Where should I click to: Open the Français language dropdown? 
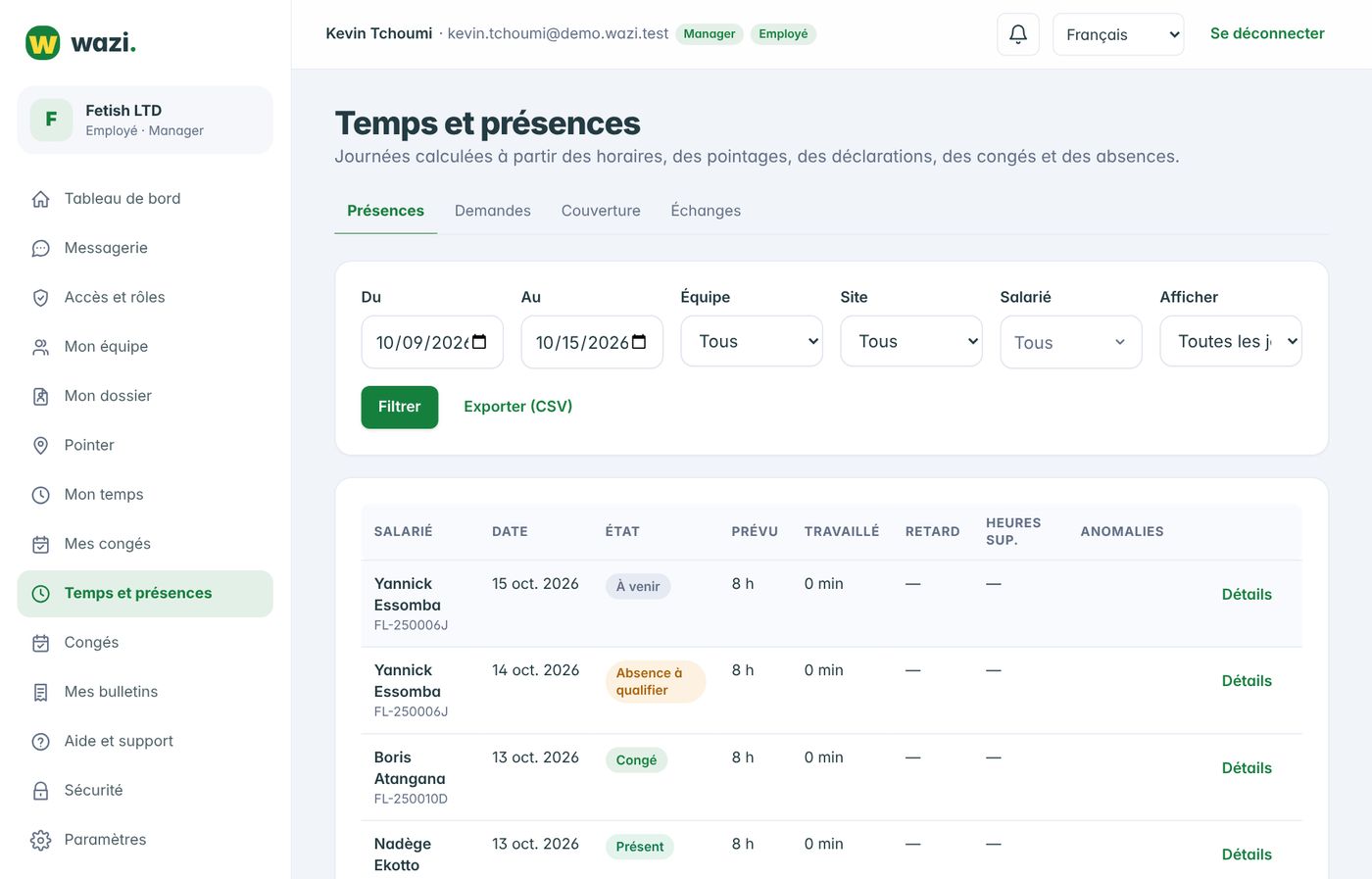(1118, 34)
